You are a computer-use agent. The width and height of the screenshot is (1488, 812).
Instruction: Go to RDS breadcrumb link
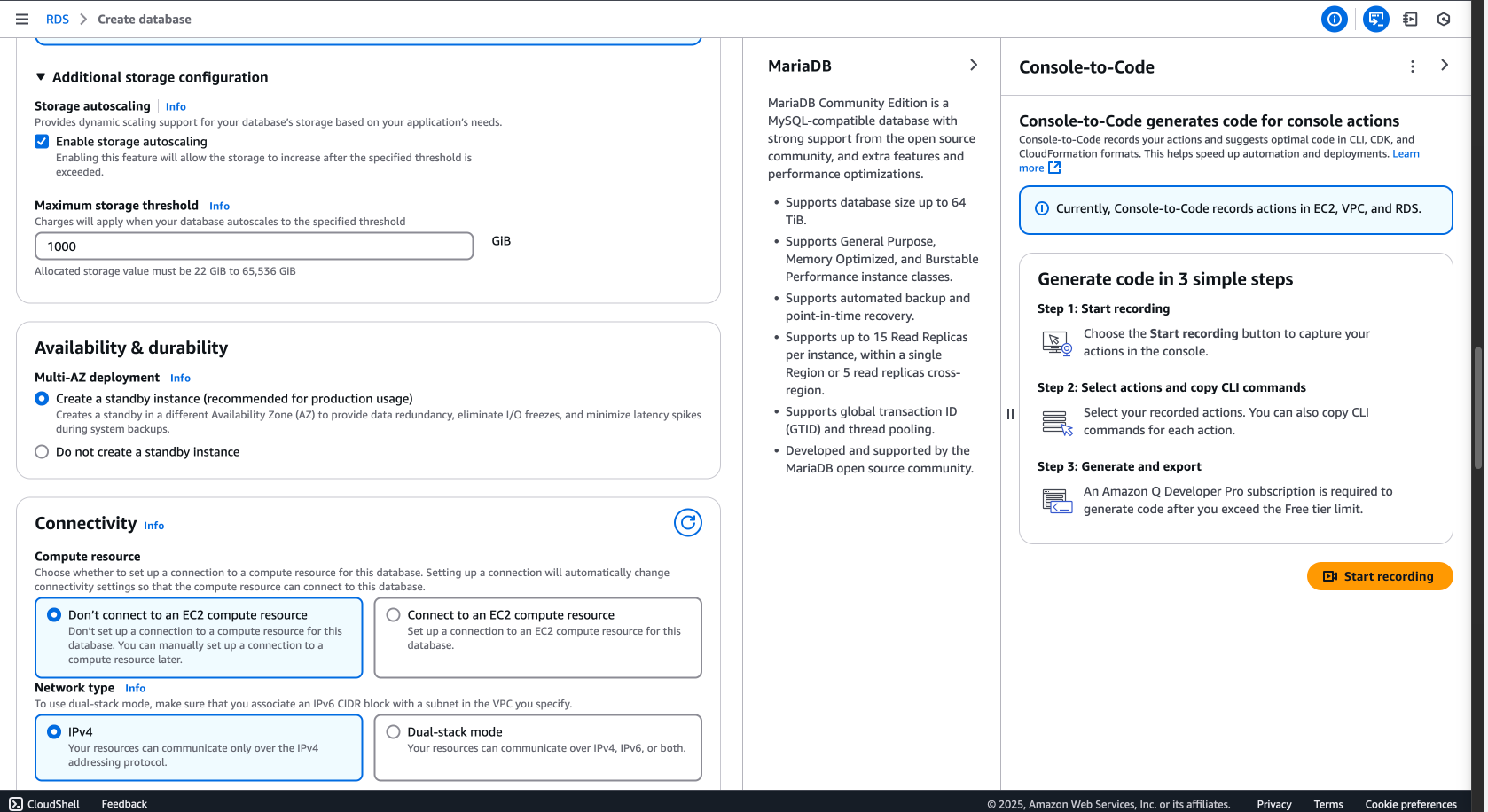pyautogui.click(x=58, y=20)
